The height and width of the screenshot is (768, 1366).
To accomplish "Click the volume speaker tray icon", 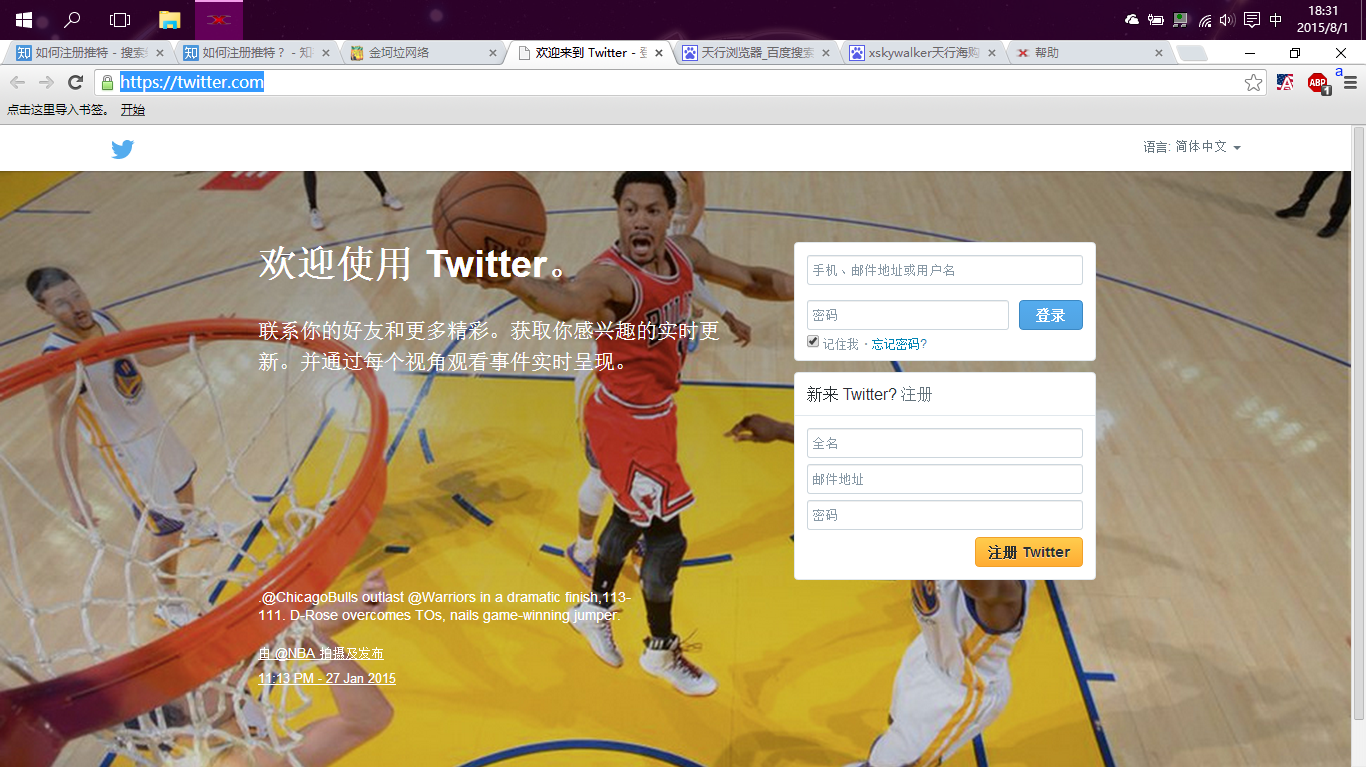I will click(x=1227, y=20).
